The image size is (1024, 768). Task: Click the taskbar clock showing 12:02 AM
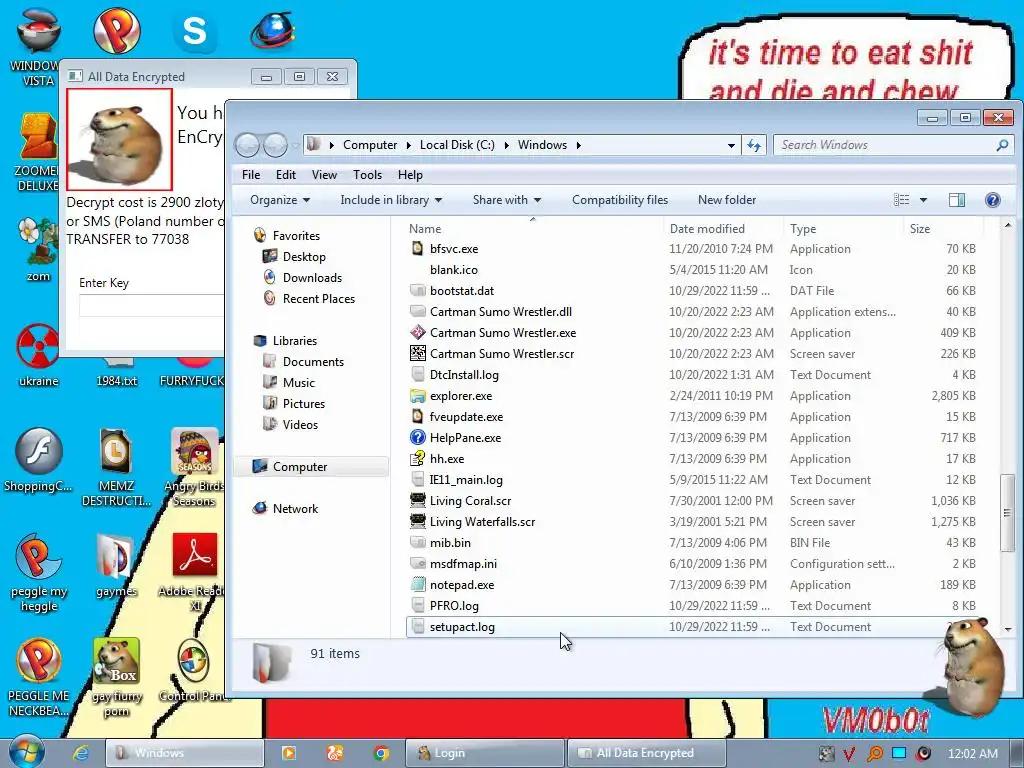[x=972, y=754]
